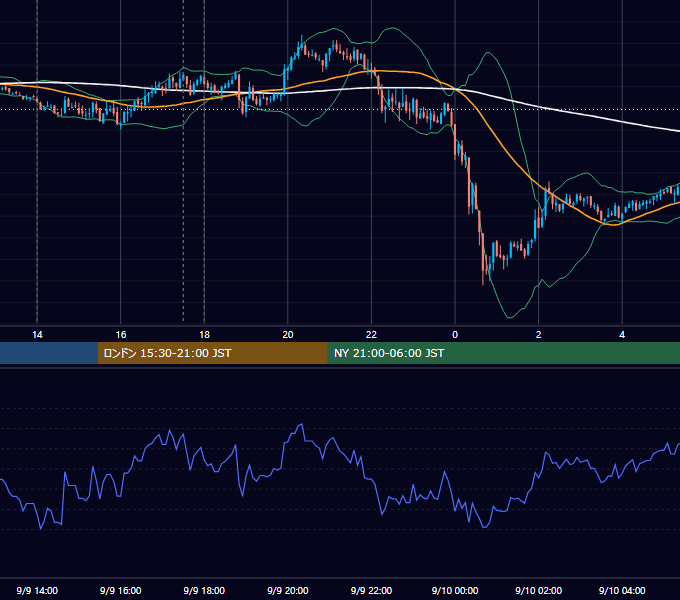The height and width of the screenshot is (600, 680).
Task: Click the '9/10 02:00' label on indicator axis
Action: [x=539, y=590]
